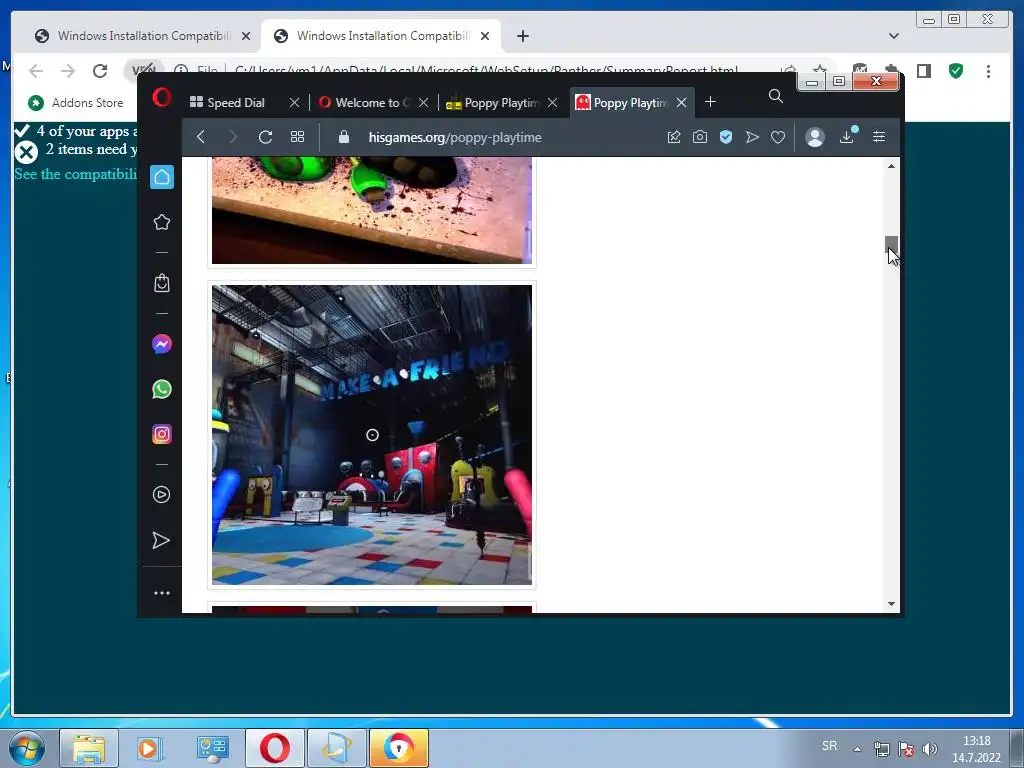1024x768 pixels.
Task: Close first Chrome Windows Installation tab
Action: (x=246, y=36)
